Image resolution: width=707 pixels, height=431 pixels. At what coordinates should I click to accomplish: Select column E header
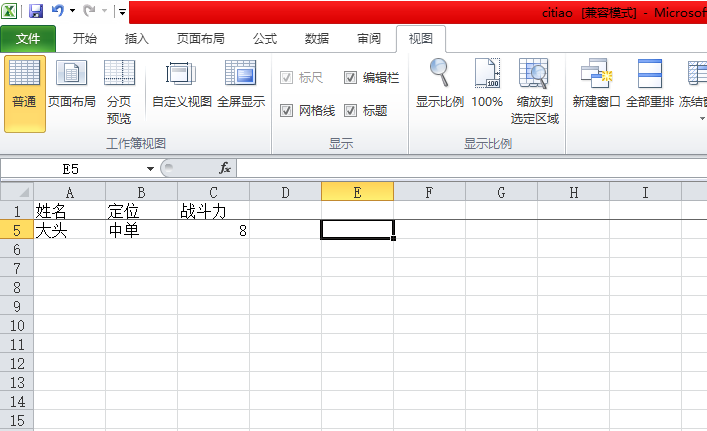[x=358, y=192]
